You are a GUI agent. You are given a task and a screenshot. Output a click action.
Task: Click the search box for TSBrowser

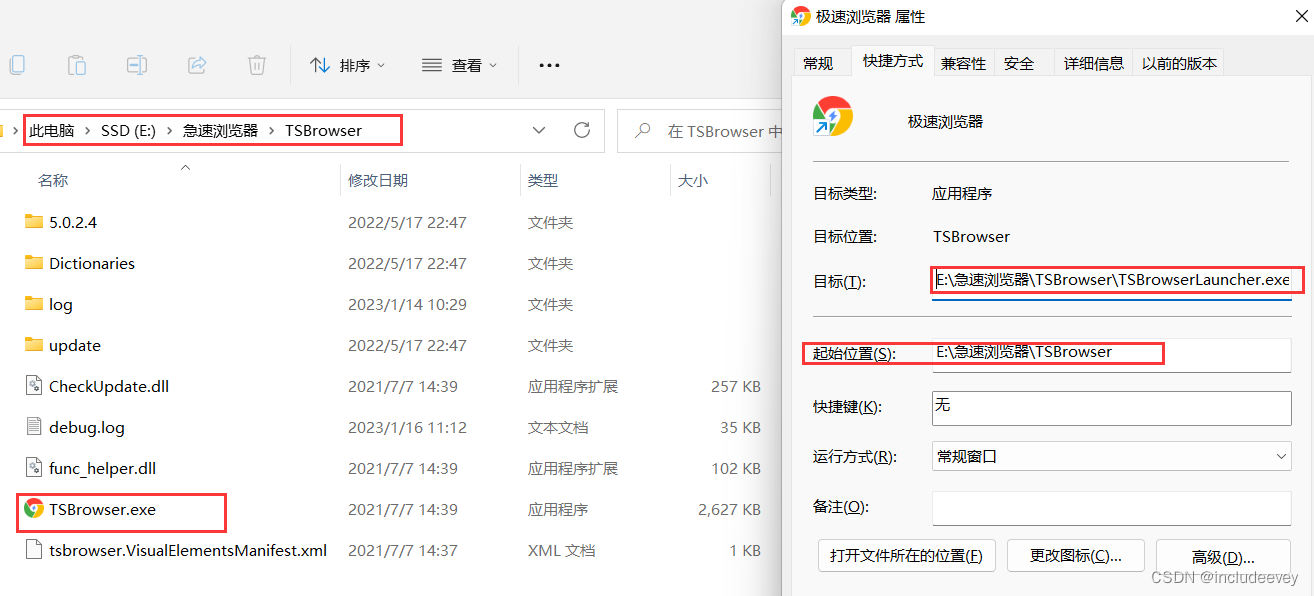pyautogui.click(x=700, y=131)
